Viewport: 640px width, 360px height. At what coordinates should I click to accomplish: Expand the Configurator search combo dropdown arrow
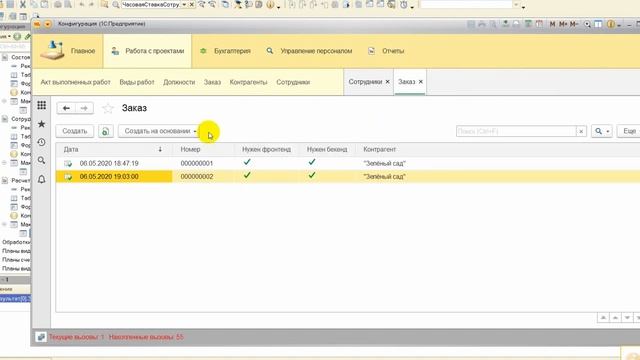click(x=184, y=4)
